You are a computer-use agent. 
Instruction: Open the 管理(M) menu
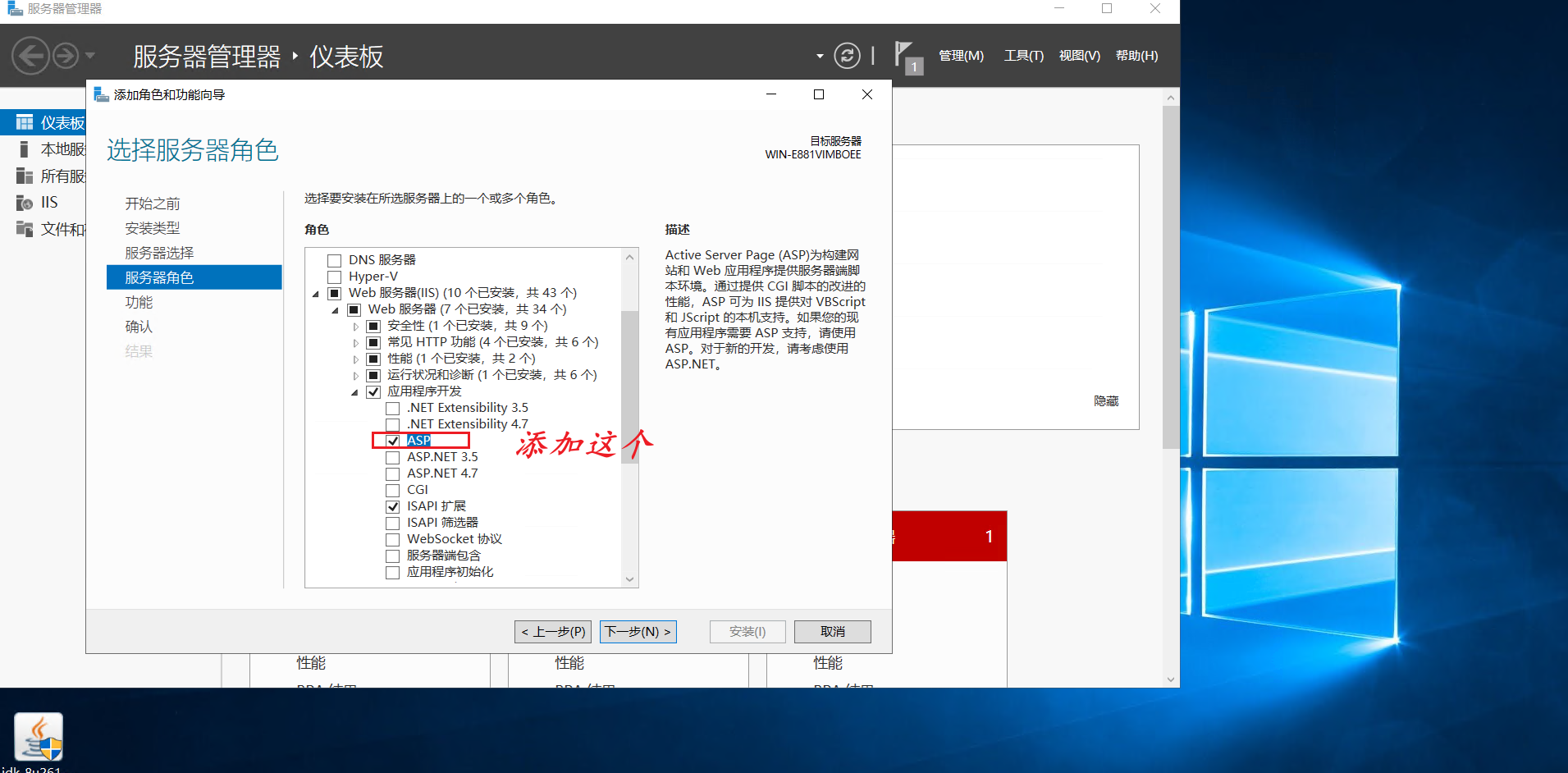(961, 56)
